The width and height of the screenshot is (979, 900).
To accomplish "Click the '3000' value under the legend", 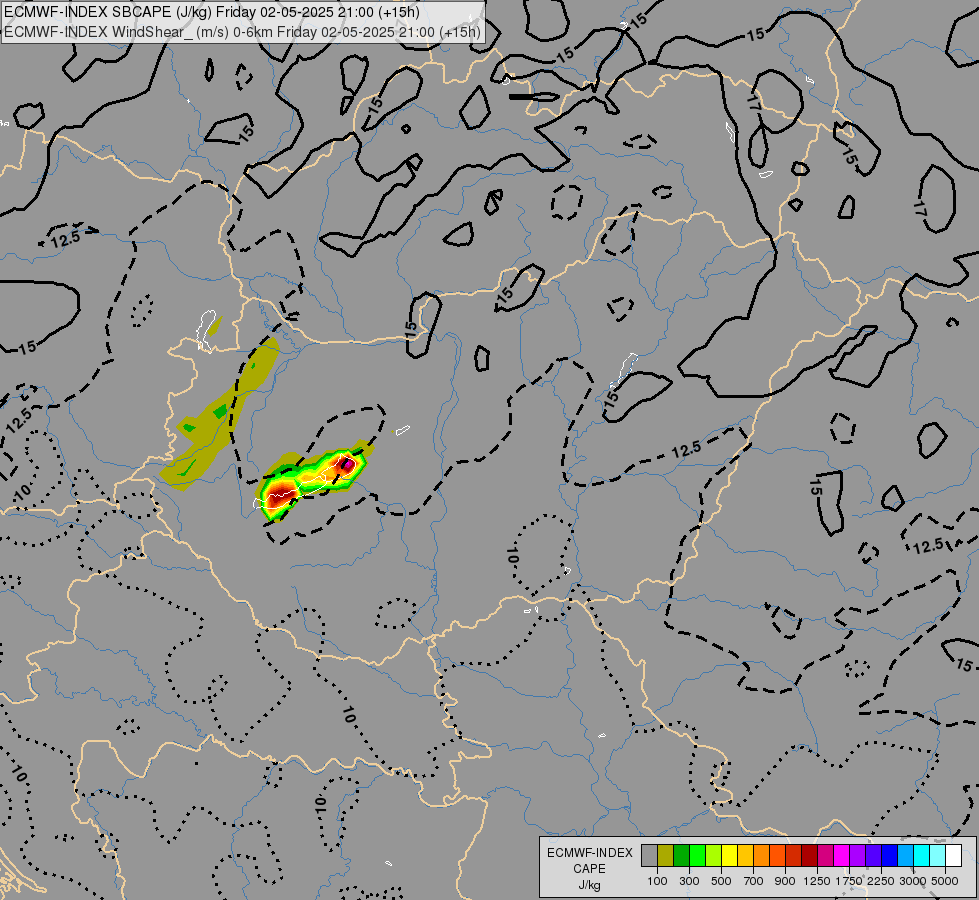I will coord(913,881).
